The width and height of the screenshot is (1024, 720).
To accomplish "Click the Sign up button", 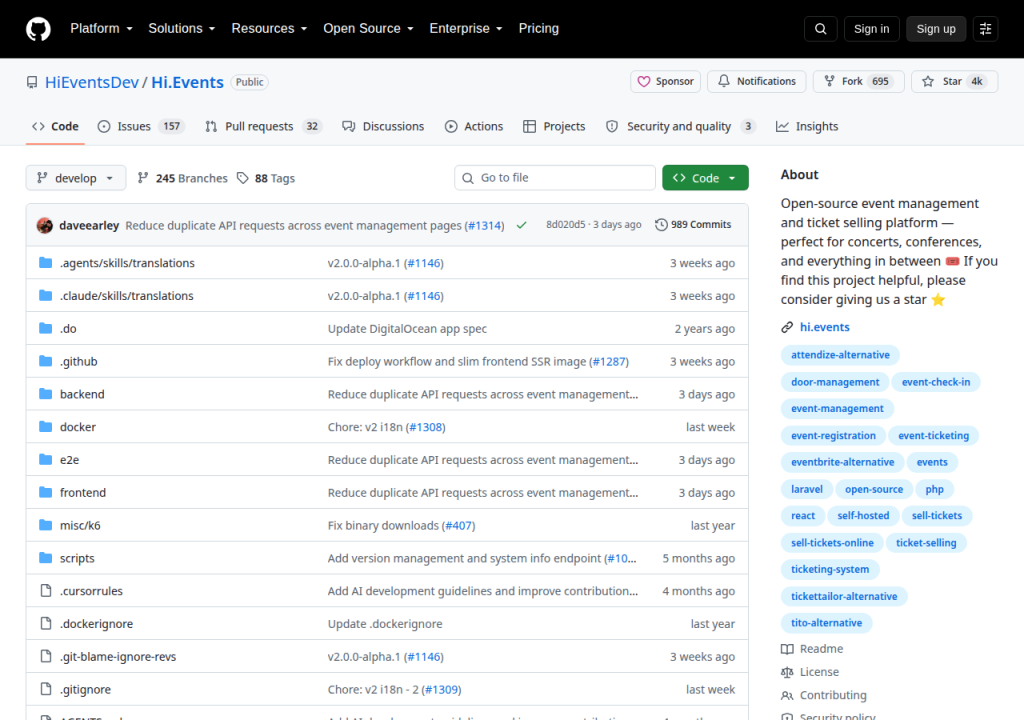I will tap(936, 29).
